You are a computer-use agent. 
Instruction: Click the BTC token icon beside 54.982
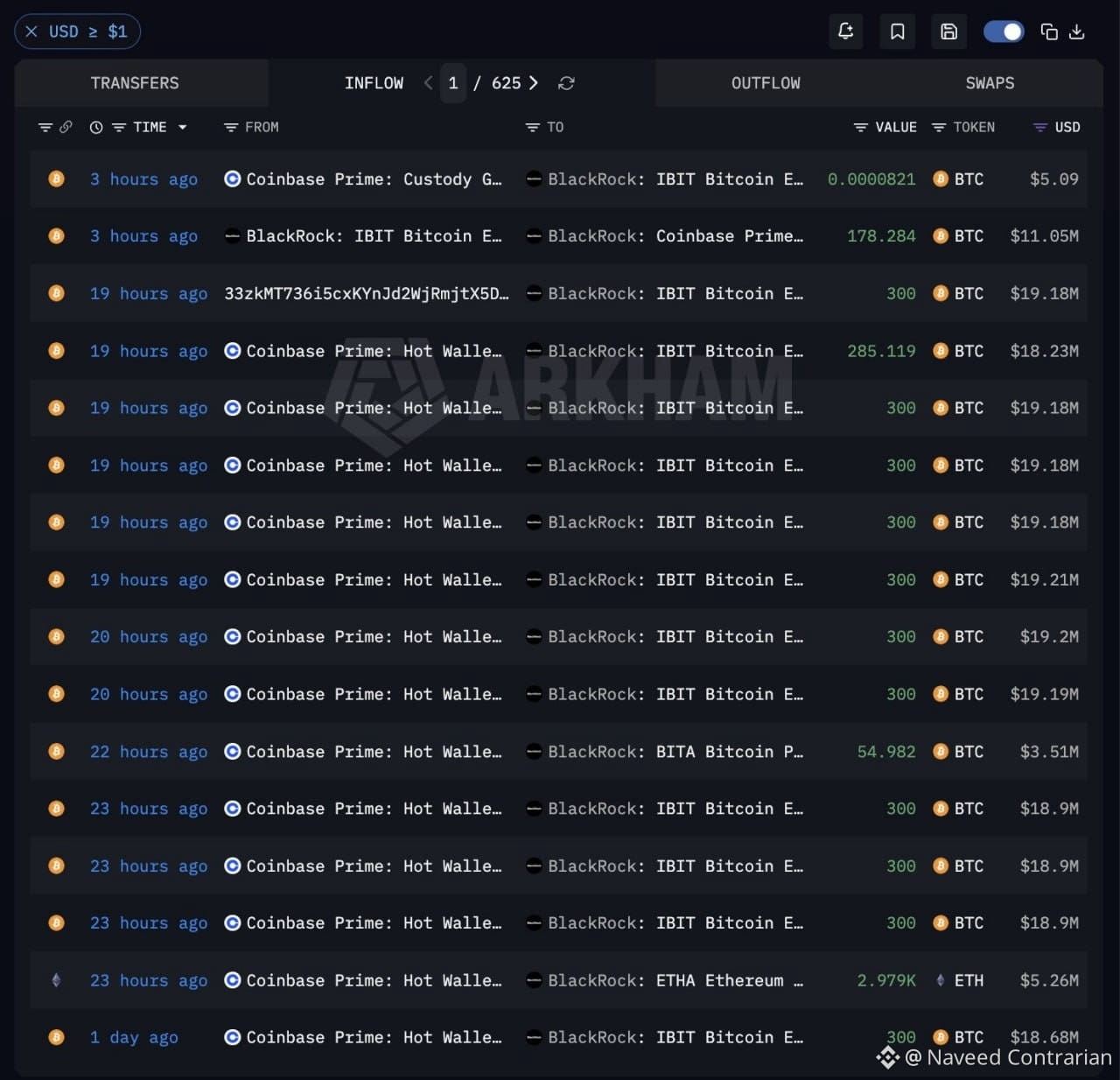click(941, 751)
